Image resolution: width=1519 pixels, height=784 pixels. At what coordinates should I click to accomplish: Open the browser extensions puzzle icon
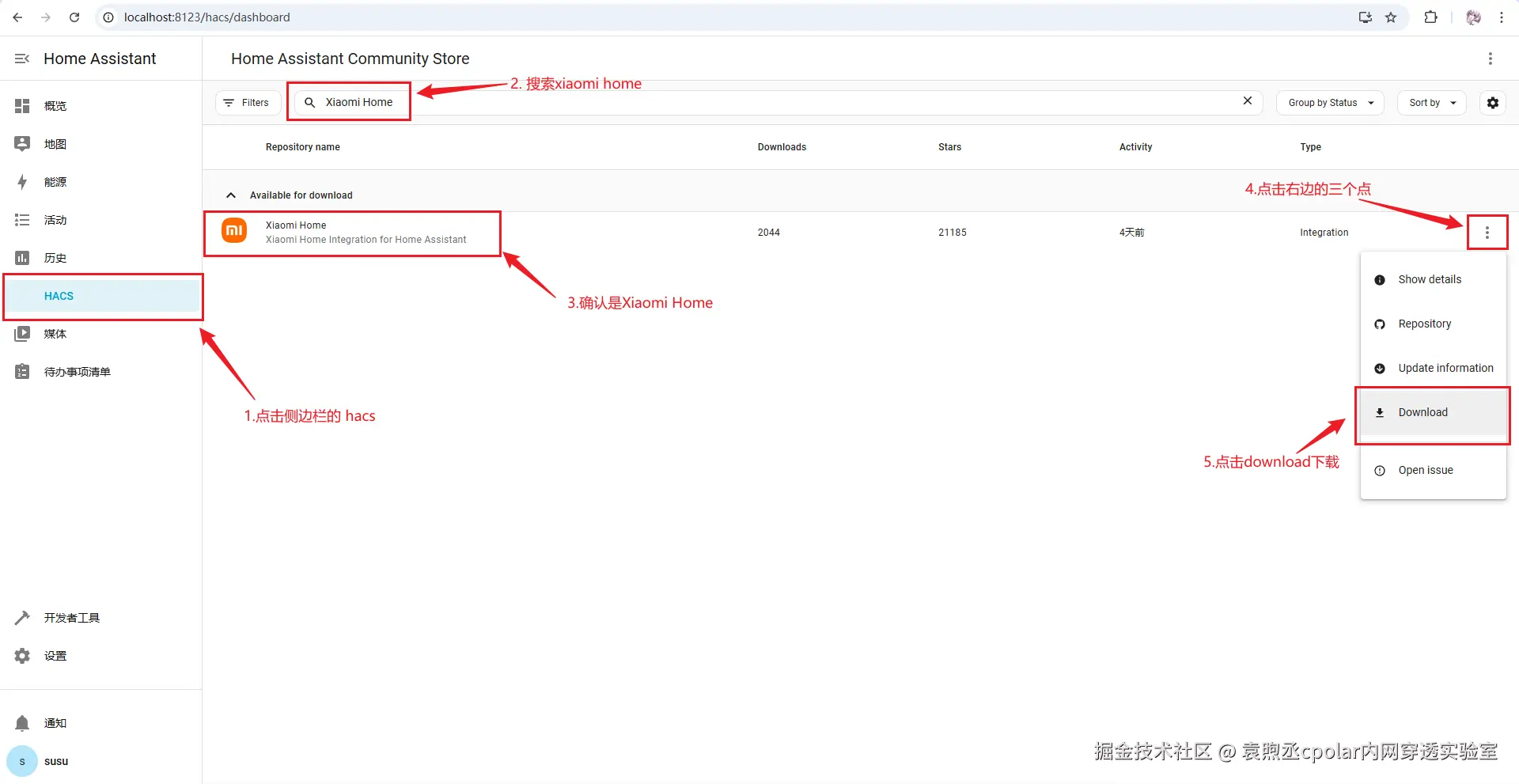1431,17
